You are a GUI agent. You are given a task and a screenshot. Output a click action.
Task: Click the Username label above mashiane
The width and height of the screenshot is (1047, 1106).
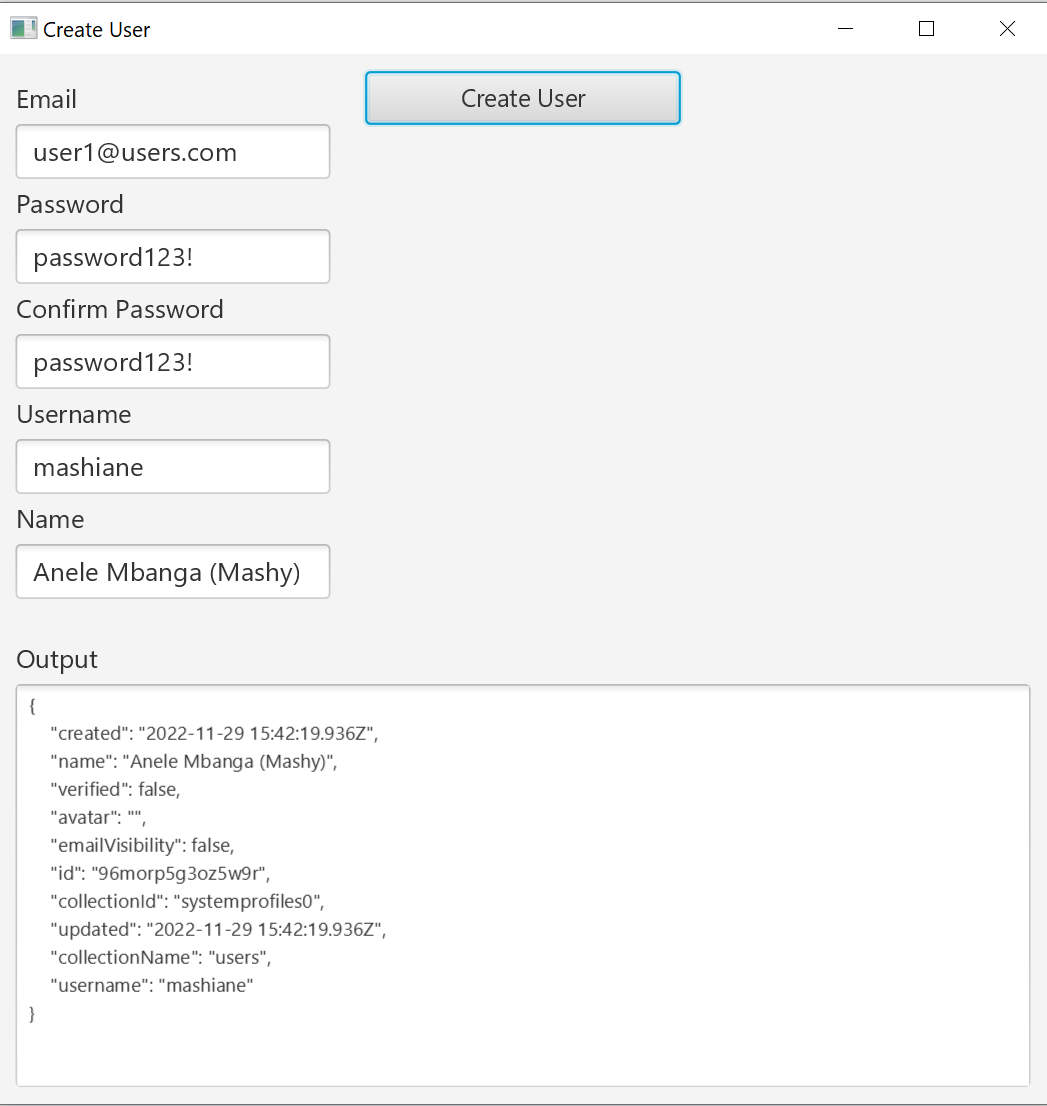[74, 415]
